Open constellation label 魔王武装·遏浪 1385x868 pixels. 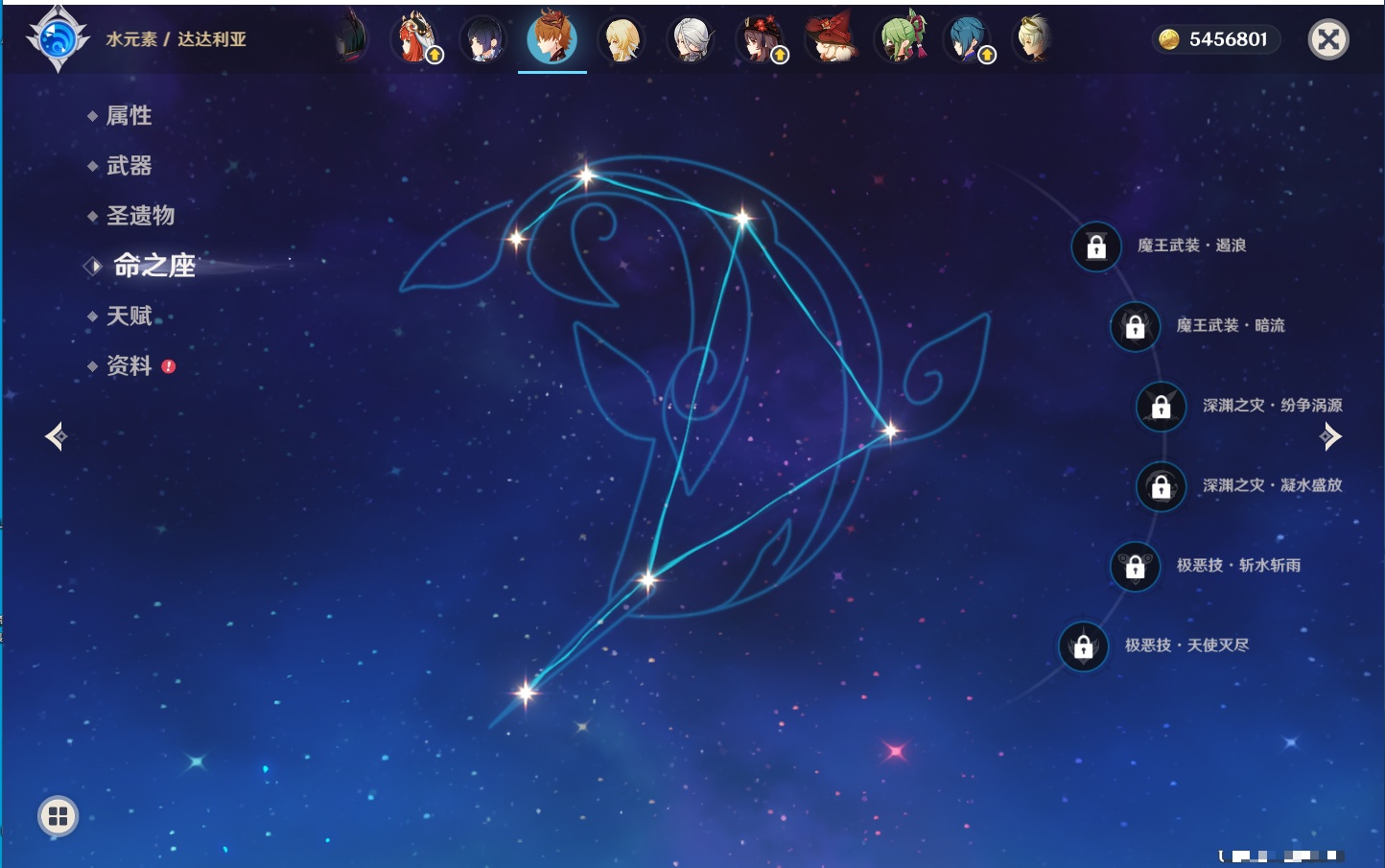pyautogui.click(x=1191, y=246)
